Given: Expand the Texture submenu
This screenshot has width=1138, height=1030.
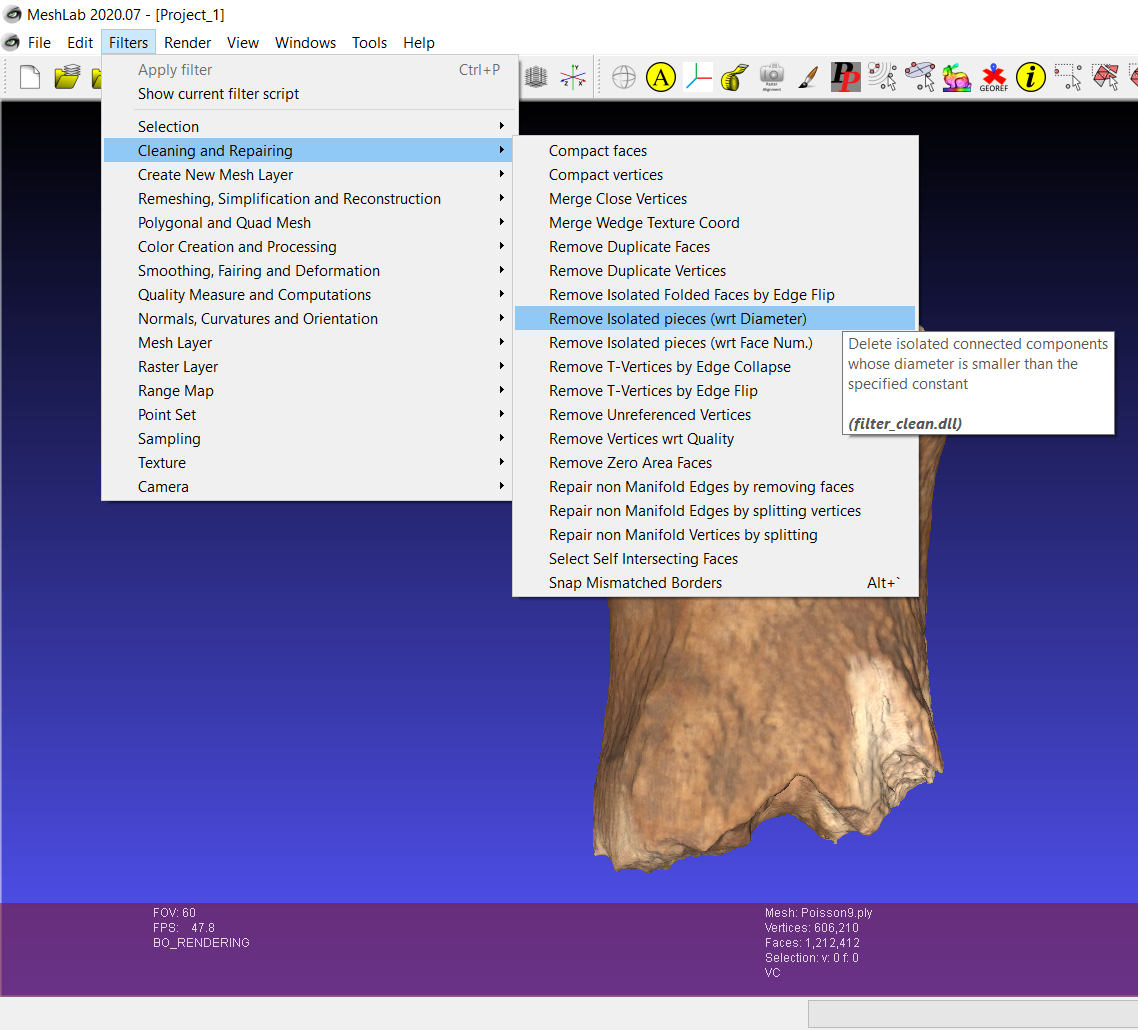Looking at the screenshot, I should [x=308, y=462].
